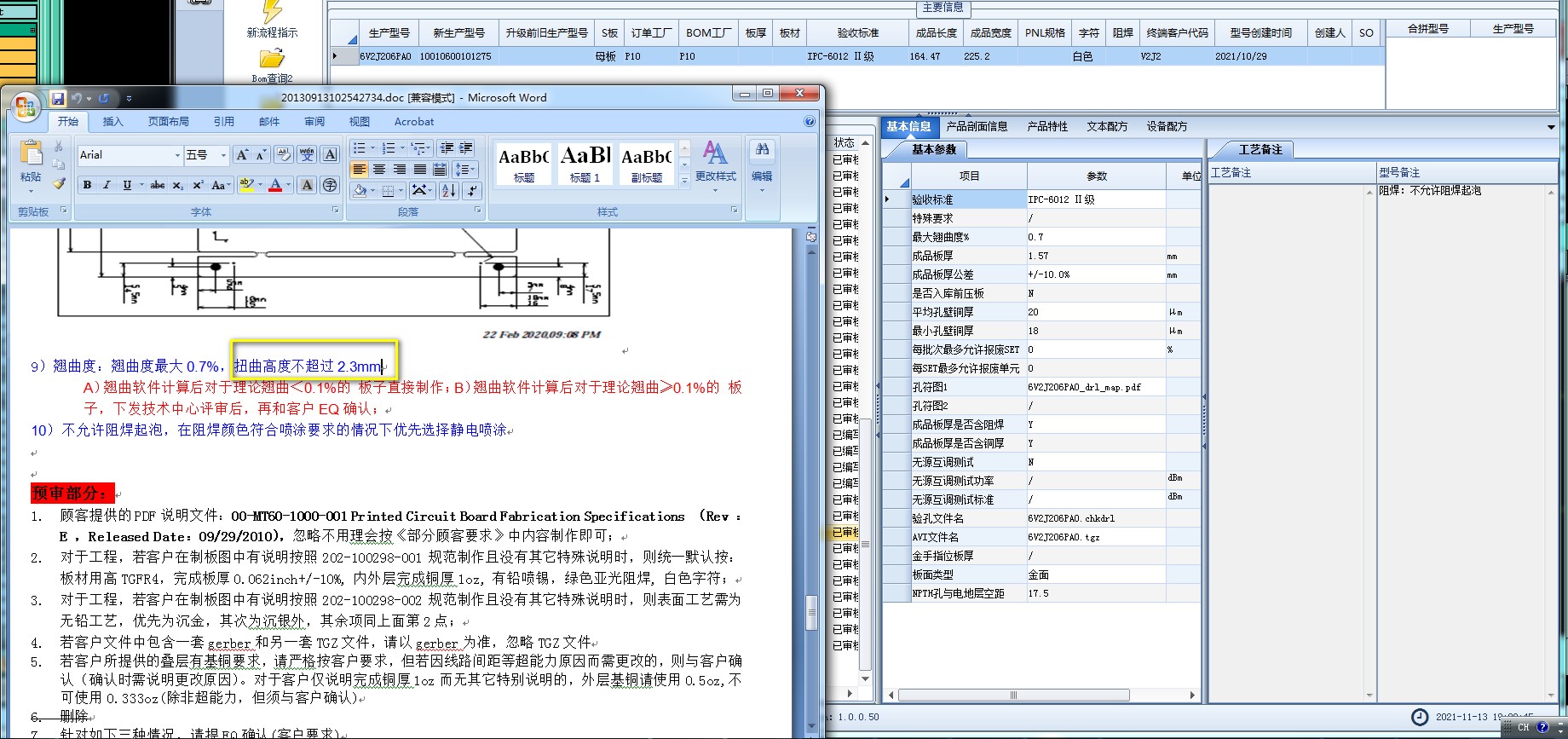This screenshot has height=739, width=1568.
Task: Open paragraph shading paint bucket
Action: pyautogui.click(x=360, y=191)
